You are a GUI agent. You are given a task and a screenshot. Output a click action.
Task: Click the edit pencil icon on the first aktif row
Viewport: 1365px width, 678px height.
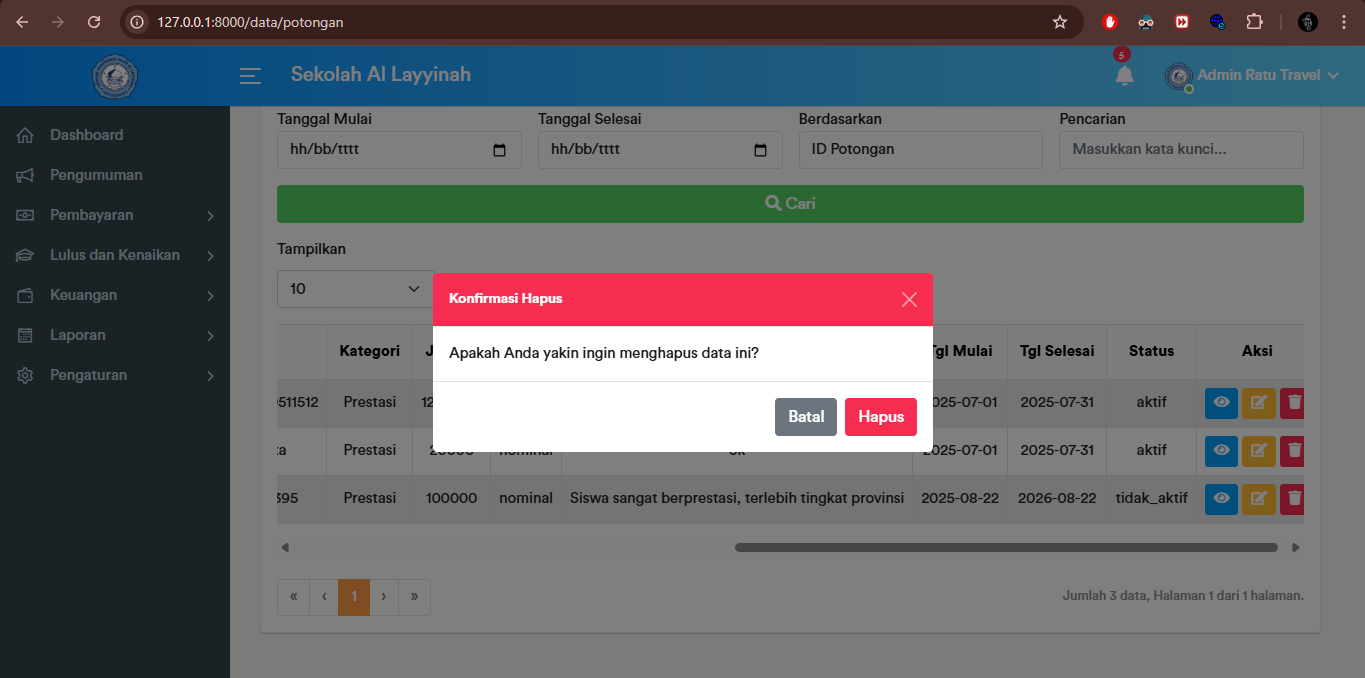pos(1258,402)
